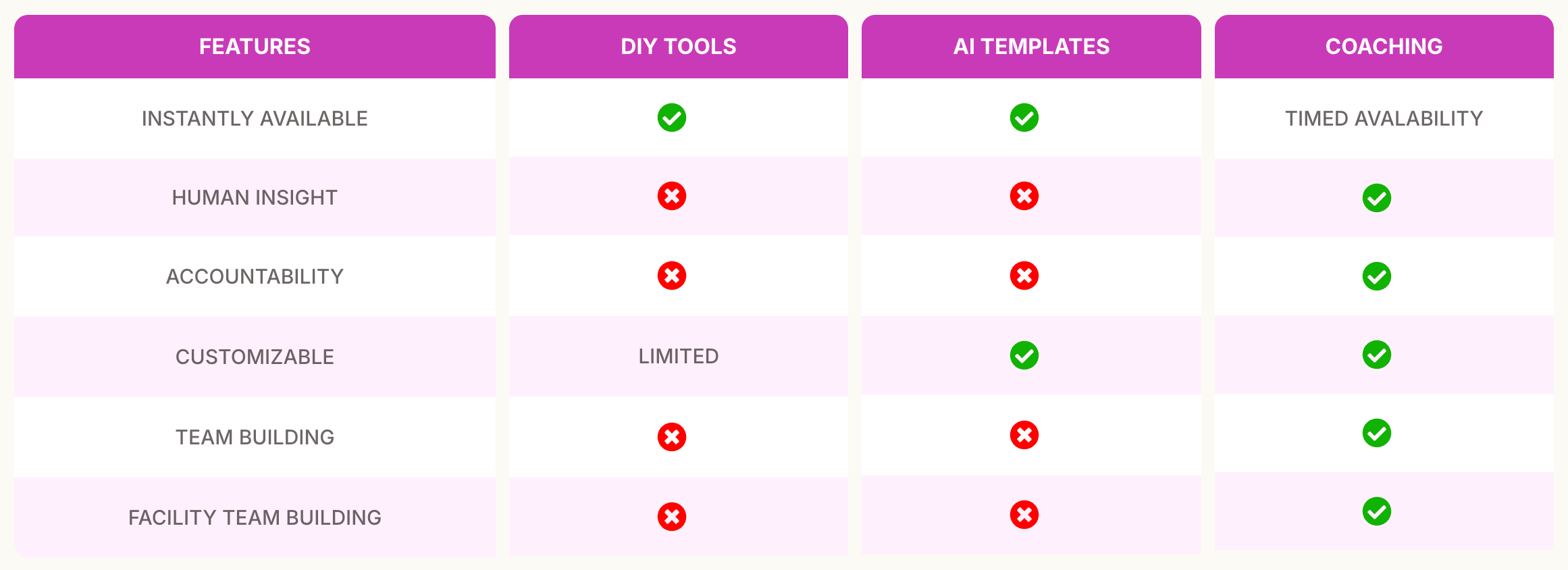Select the Coaching column header

(1384, 47)
